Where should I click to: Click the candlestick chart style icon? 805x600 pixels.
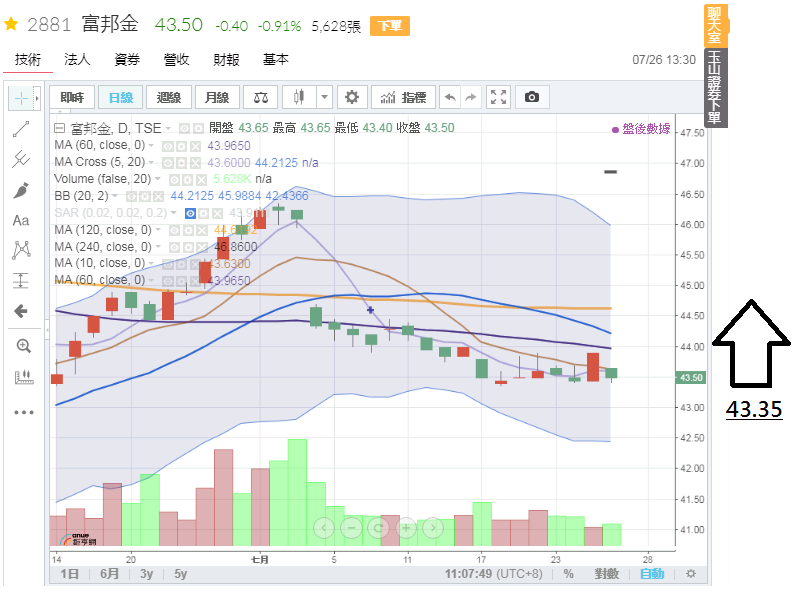(x=299, y=97)
